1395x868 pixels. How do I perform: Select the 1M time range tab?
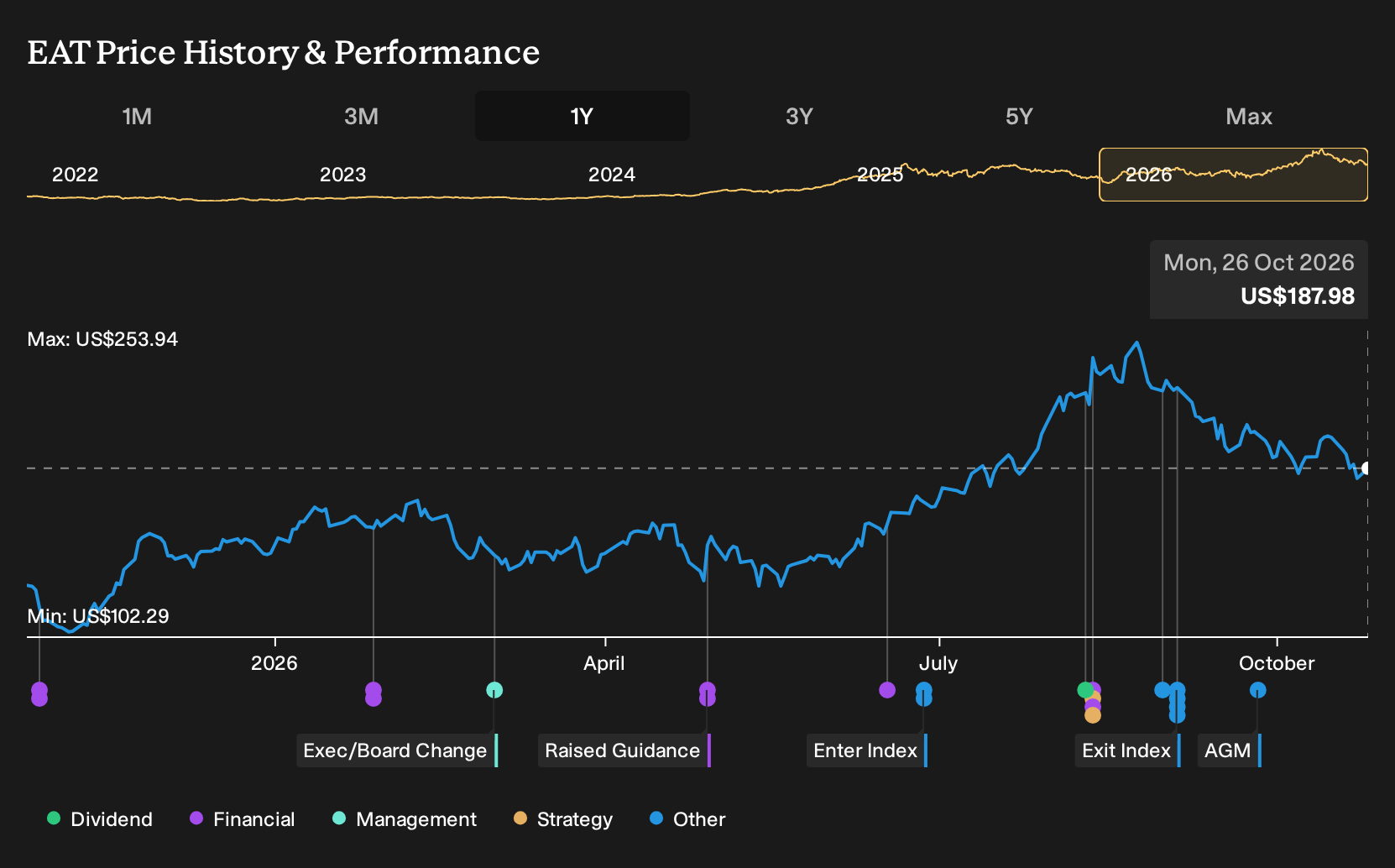point(137,116)
